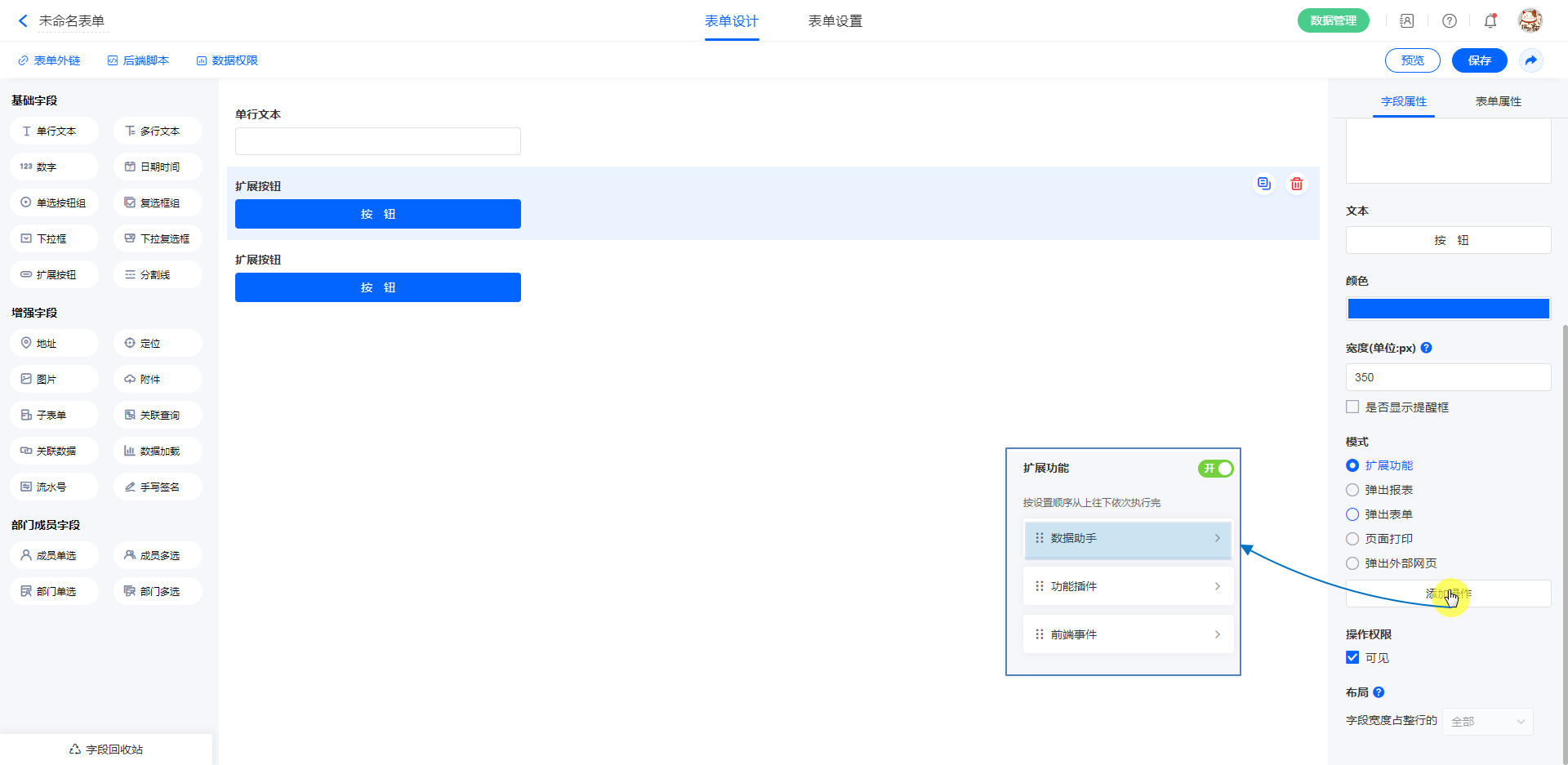Delete the selected field with red trash icon
The image size is (1568, 765).
[1296, 184]
